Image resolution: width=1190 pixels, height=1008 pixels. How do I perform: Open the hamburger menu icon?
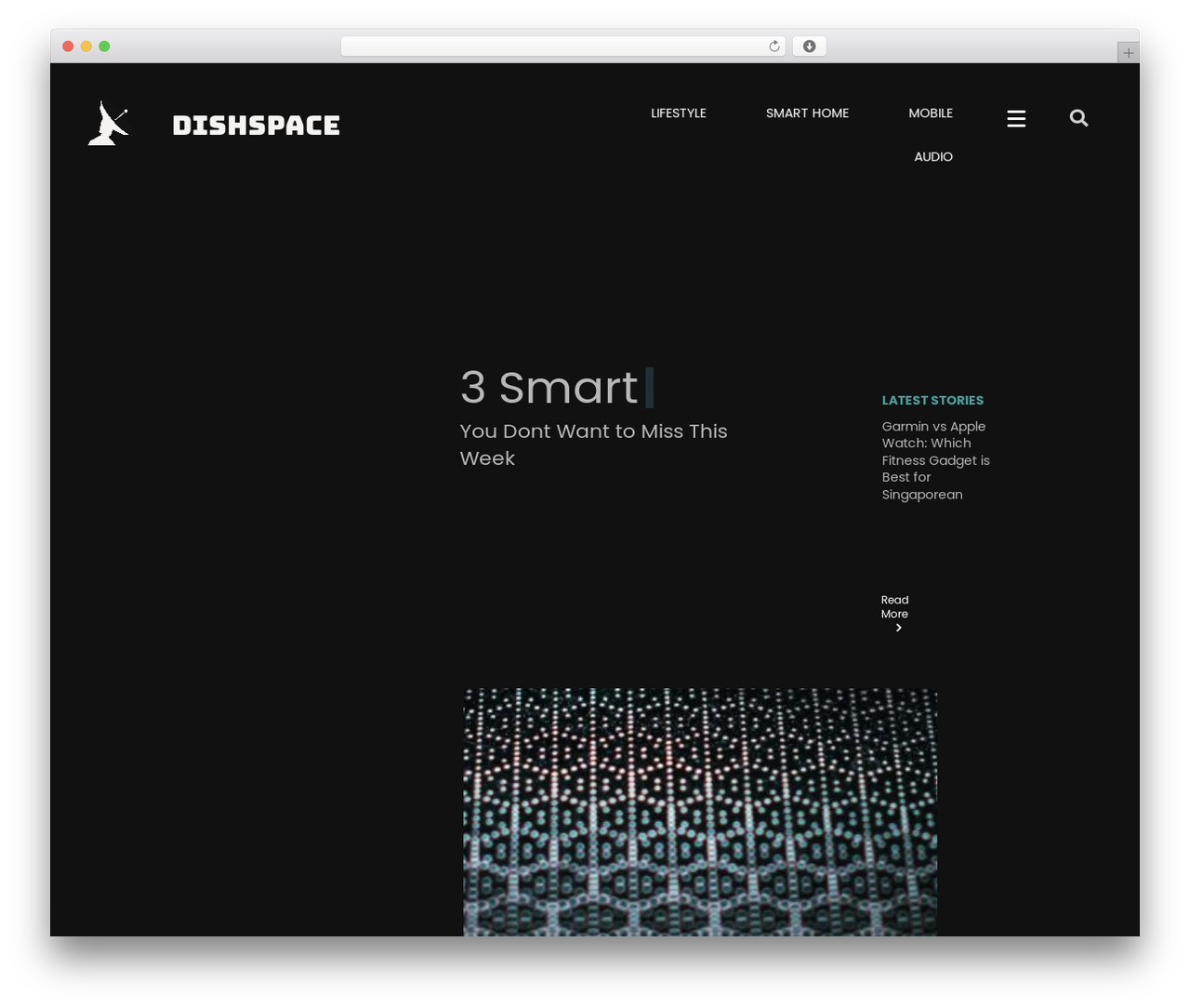(1016, 118)
